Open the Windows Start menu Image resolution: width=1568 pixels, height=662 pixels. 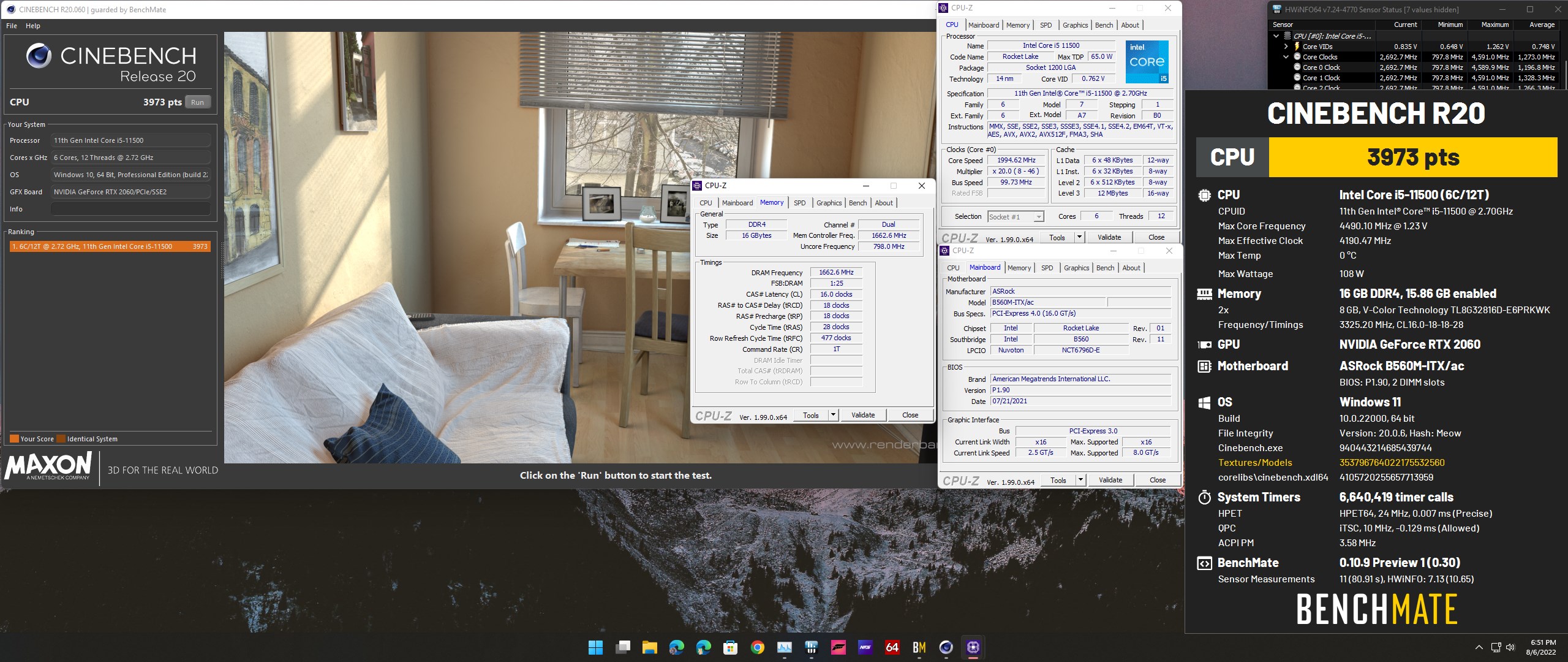point(595,647)
